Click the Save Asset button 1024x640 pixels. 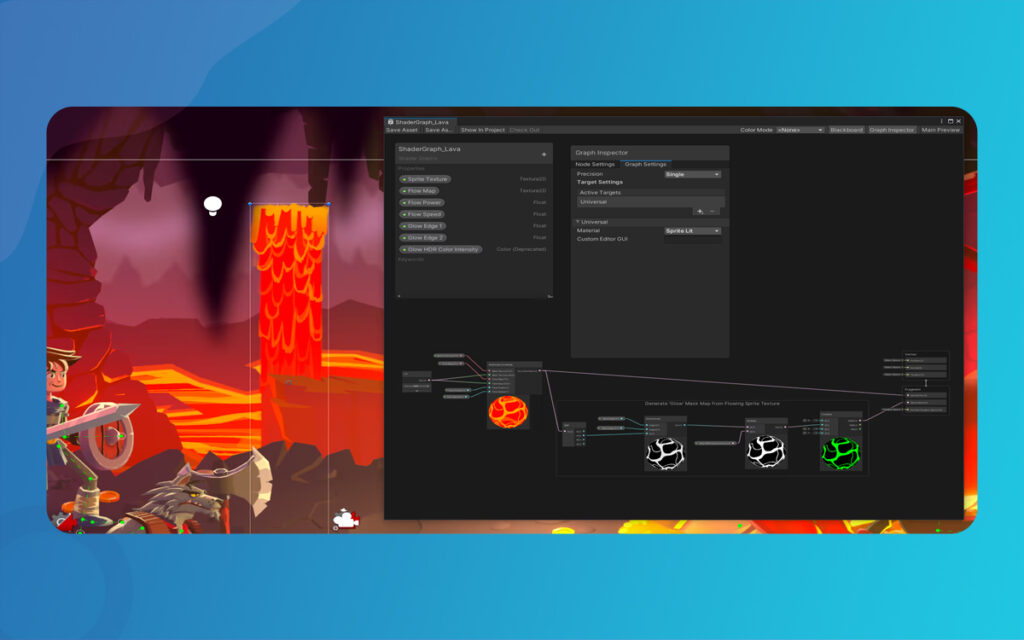click(402, 130)
